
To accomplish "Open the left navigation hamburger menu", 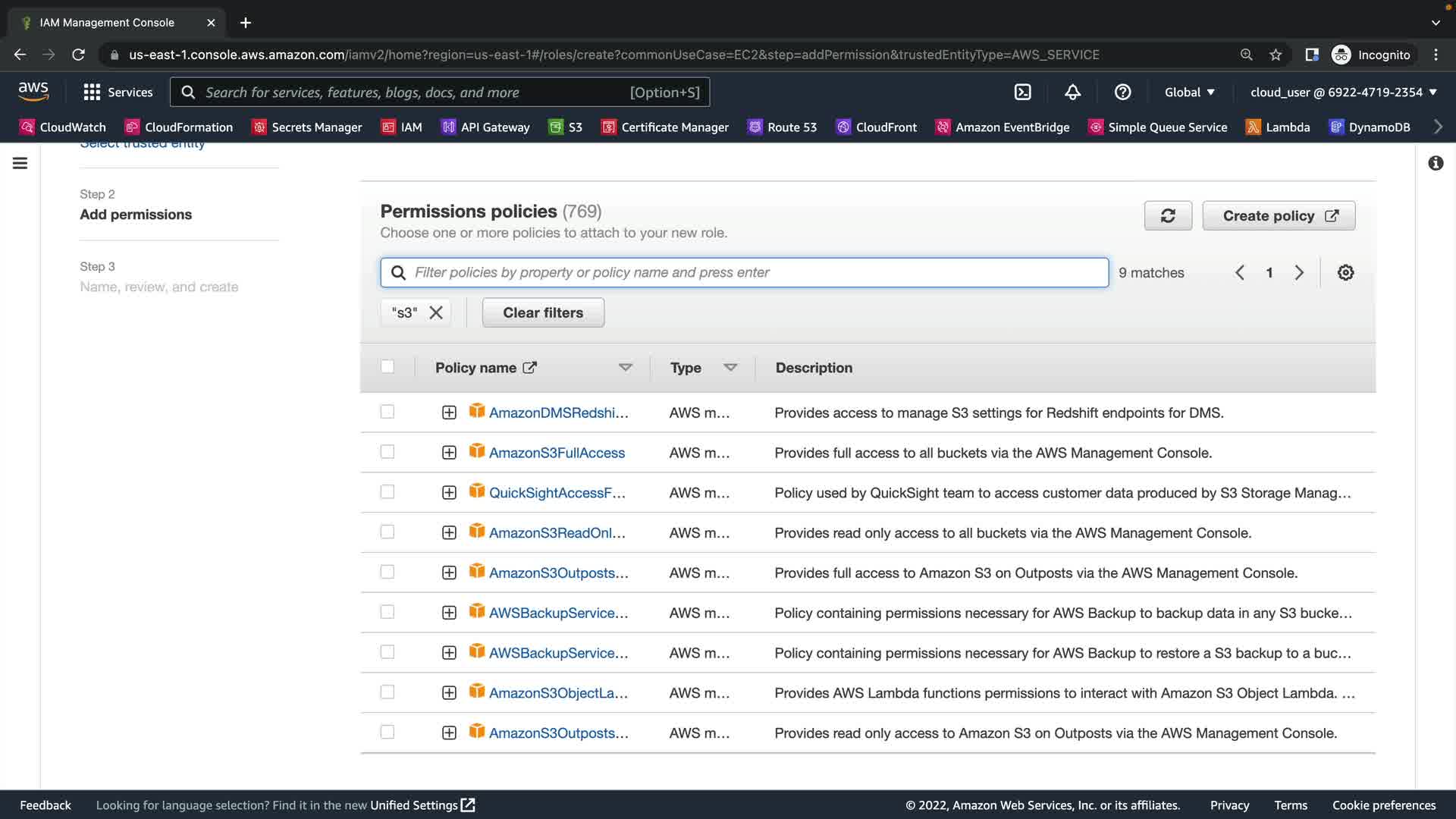I will [20, 163].
